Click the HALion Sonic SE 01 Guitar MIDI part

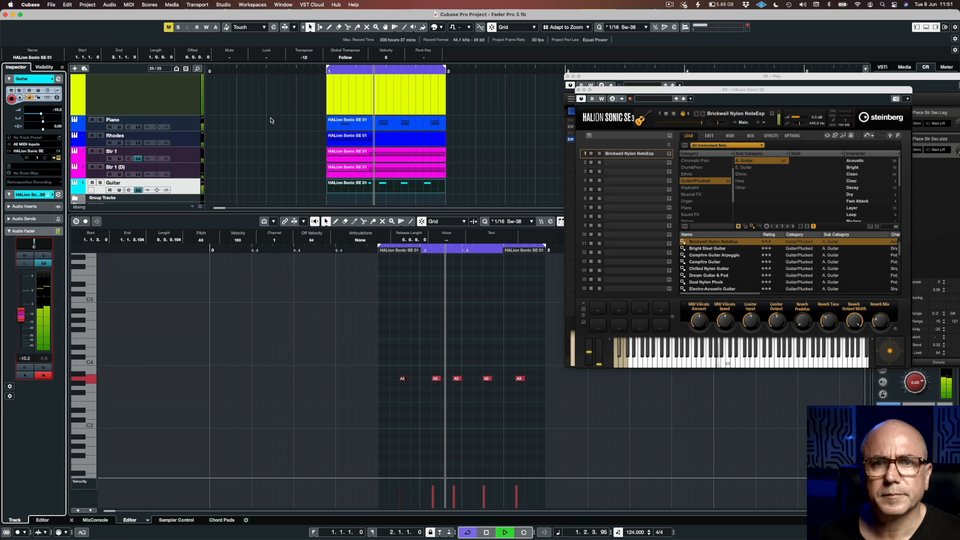pos(386,186)
